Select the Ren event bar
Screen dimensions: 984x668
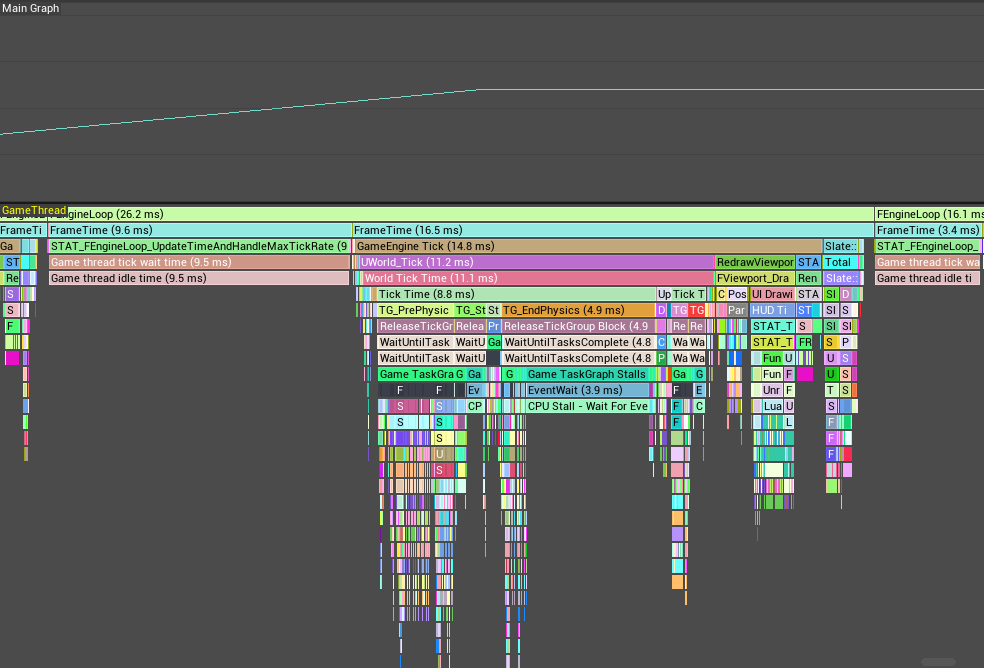(x=808, y=278)
